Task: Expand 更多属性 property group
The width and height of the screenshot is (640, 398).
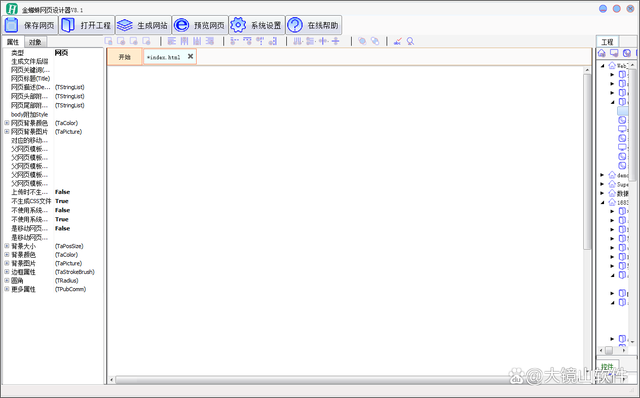Action: coord(7,289)
